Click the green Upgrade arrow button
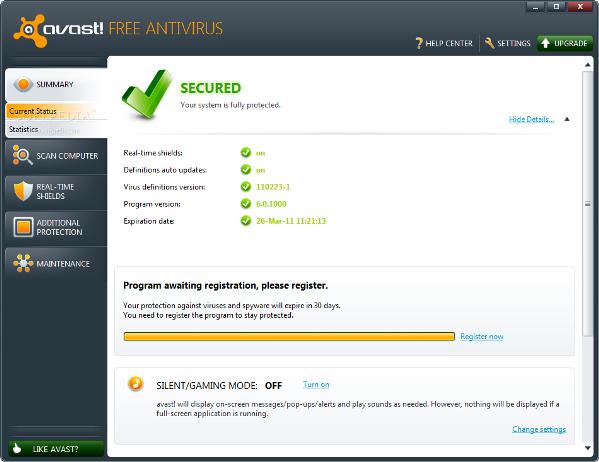 (565, 43)
